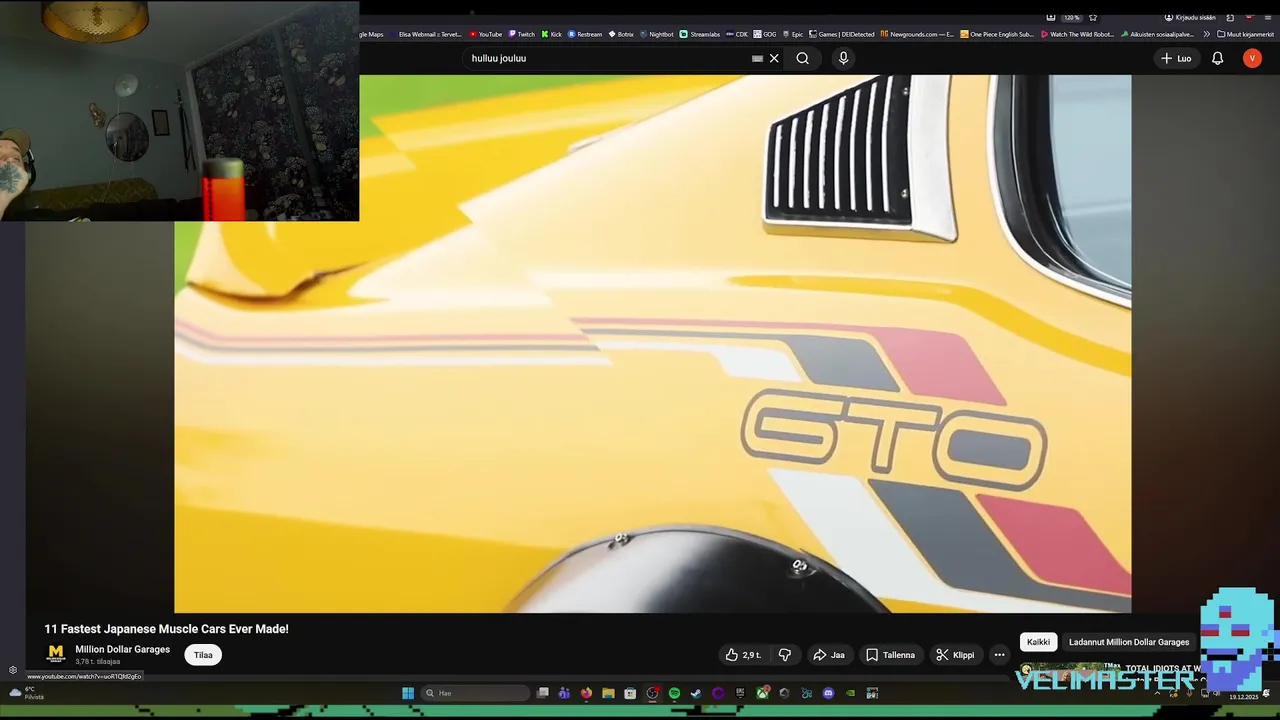Open OBS Studio from taskbar
This screenshot has width=1280, height=720.
click(652, 693)
